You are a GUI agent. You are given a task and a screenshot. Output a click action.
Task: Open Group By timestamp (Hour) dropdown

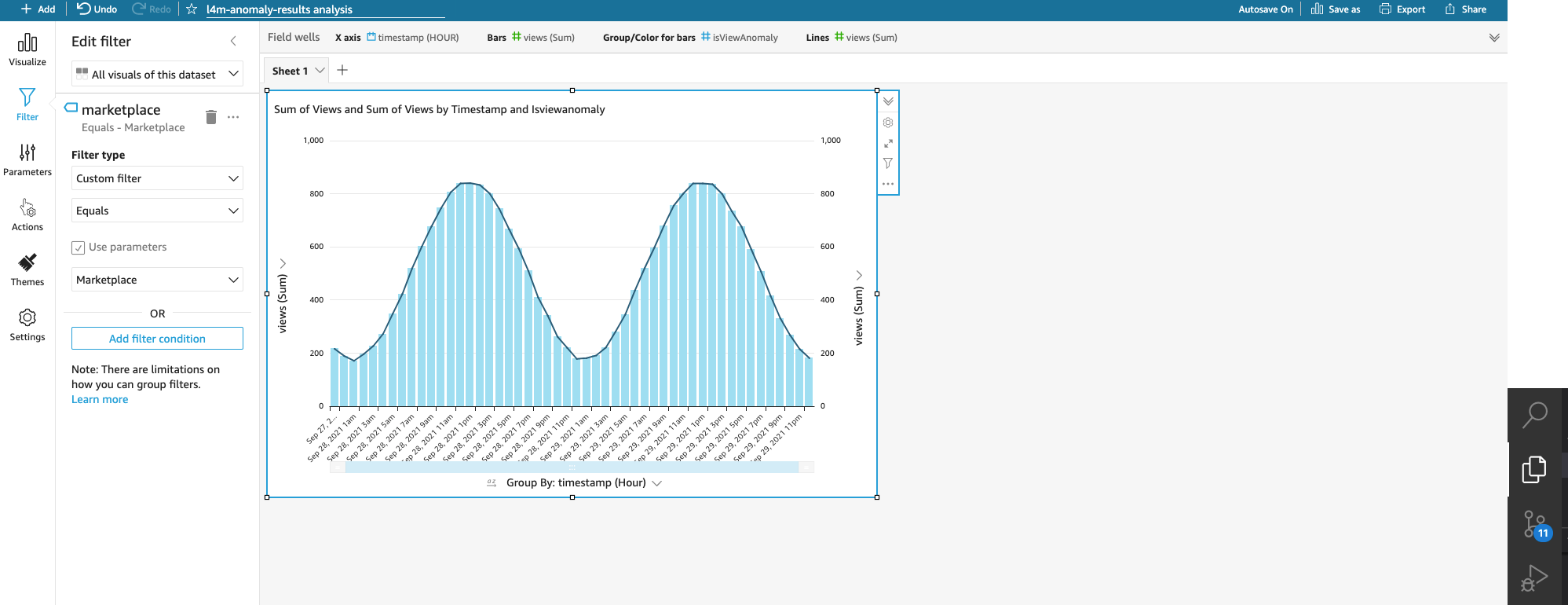coord(583,482)
